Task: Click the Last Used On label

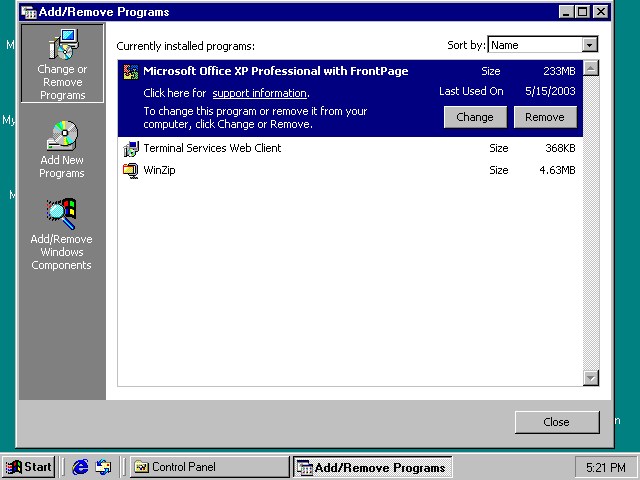Action: pos(471,91)
